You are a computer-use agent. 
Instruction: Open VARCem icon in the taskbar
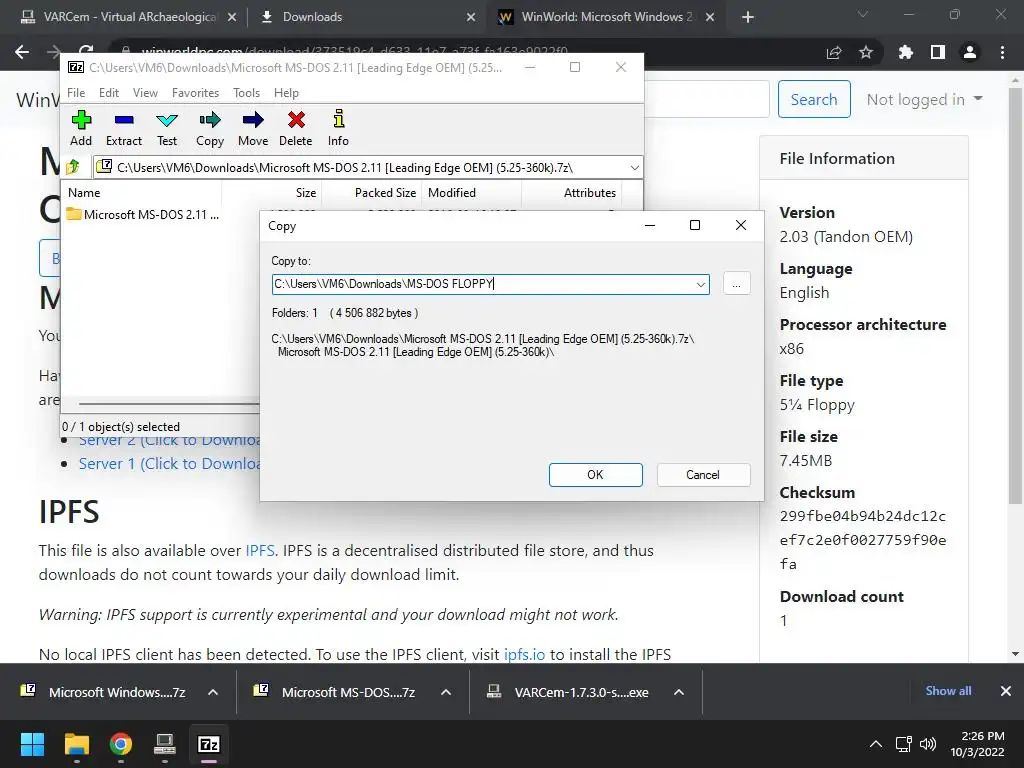click(165, 744)
